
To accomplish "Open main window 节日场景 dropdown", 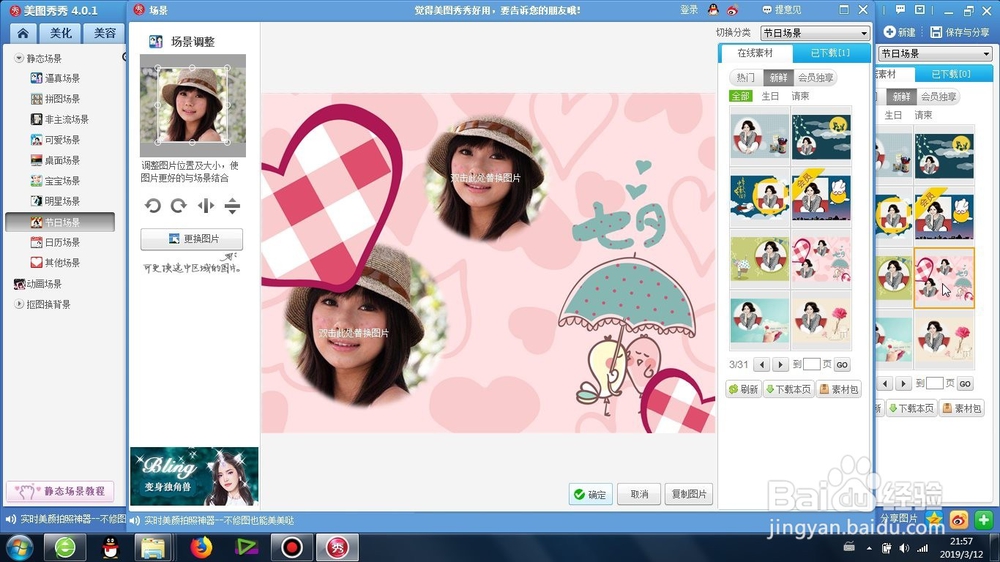I will tap(935, 54).
